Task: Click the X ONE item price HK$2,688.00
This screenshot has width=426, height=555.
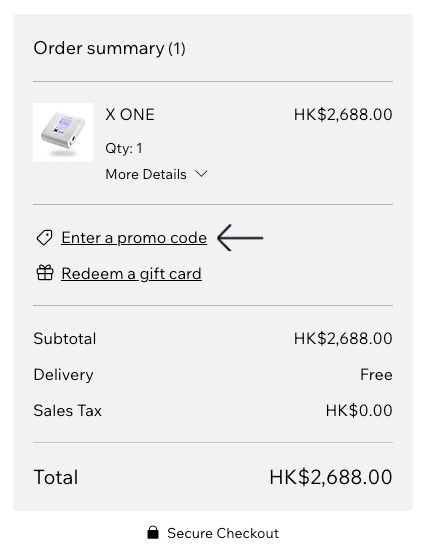Action: [x=343, y=115]
